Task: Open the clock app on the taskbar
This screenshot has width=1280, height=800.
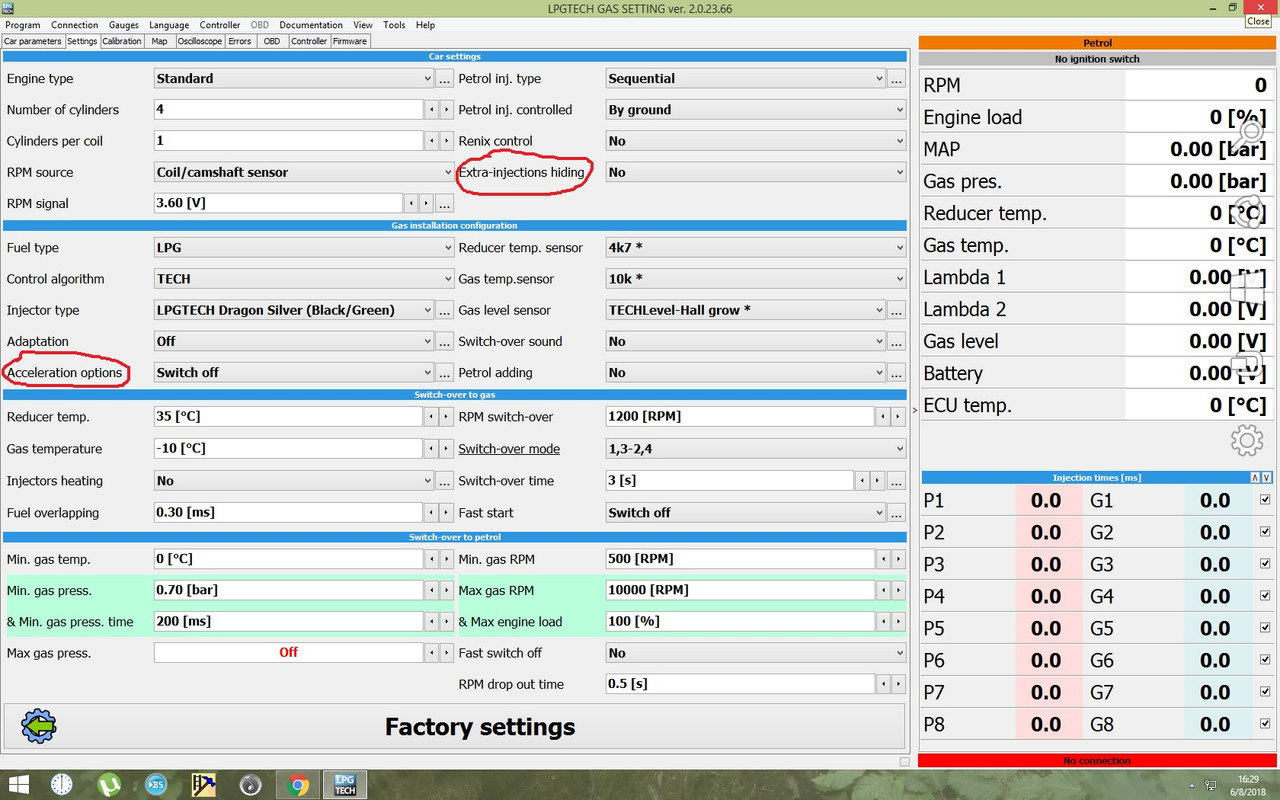Action: click(62, 785)
